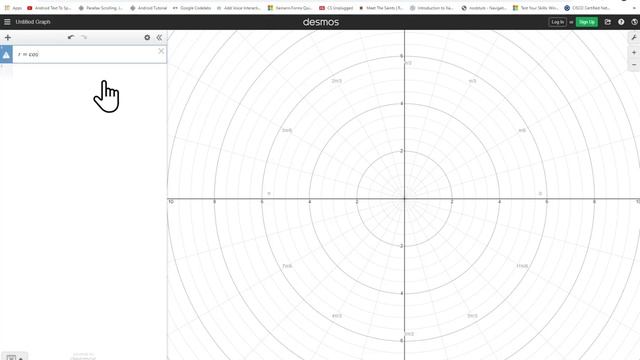Redo the last edit
This screenshot has height=360, width=640.
(84, 37)
